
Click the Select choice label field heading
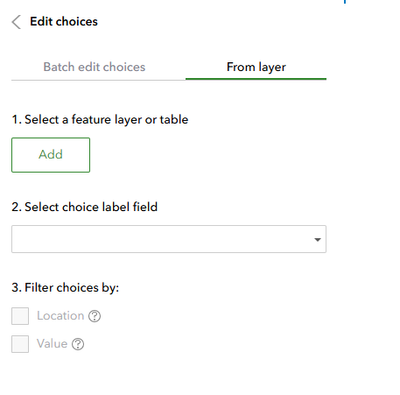pyautogui.click(x=84, y=207)
